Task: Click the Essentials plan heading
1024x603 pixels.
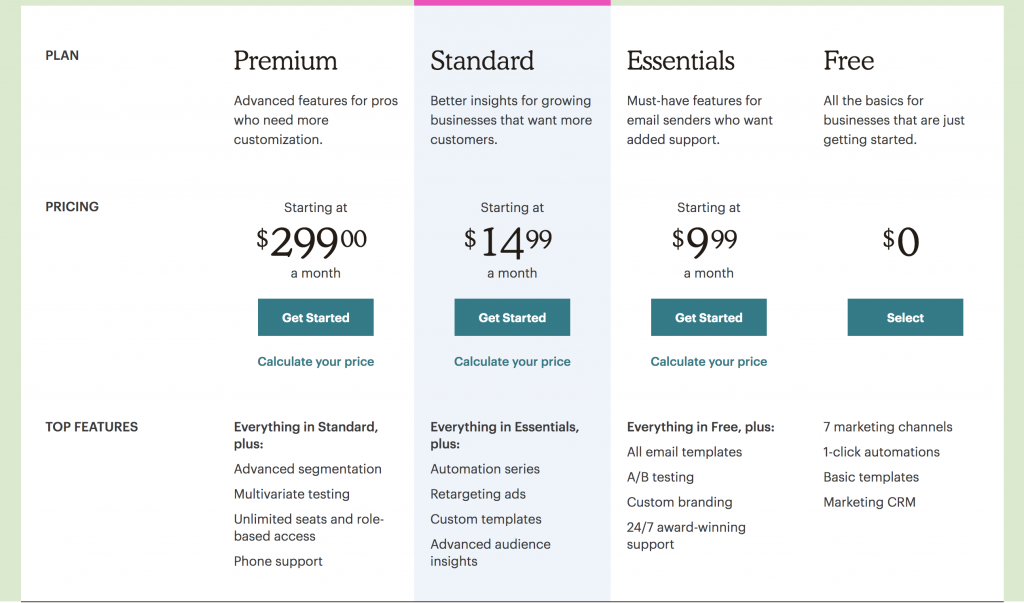Action: [680, 61]
